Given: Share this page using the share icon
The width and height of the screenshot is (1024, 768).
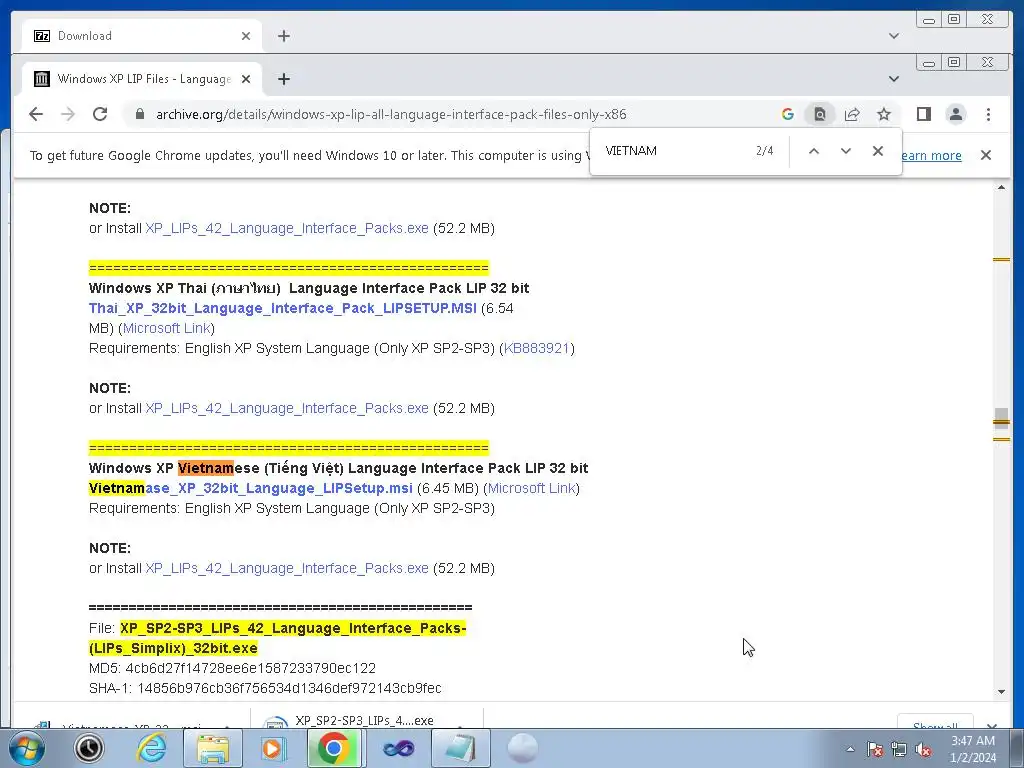Looking at the screenshot, I should point(852,114).
